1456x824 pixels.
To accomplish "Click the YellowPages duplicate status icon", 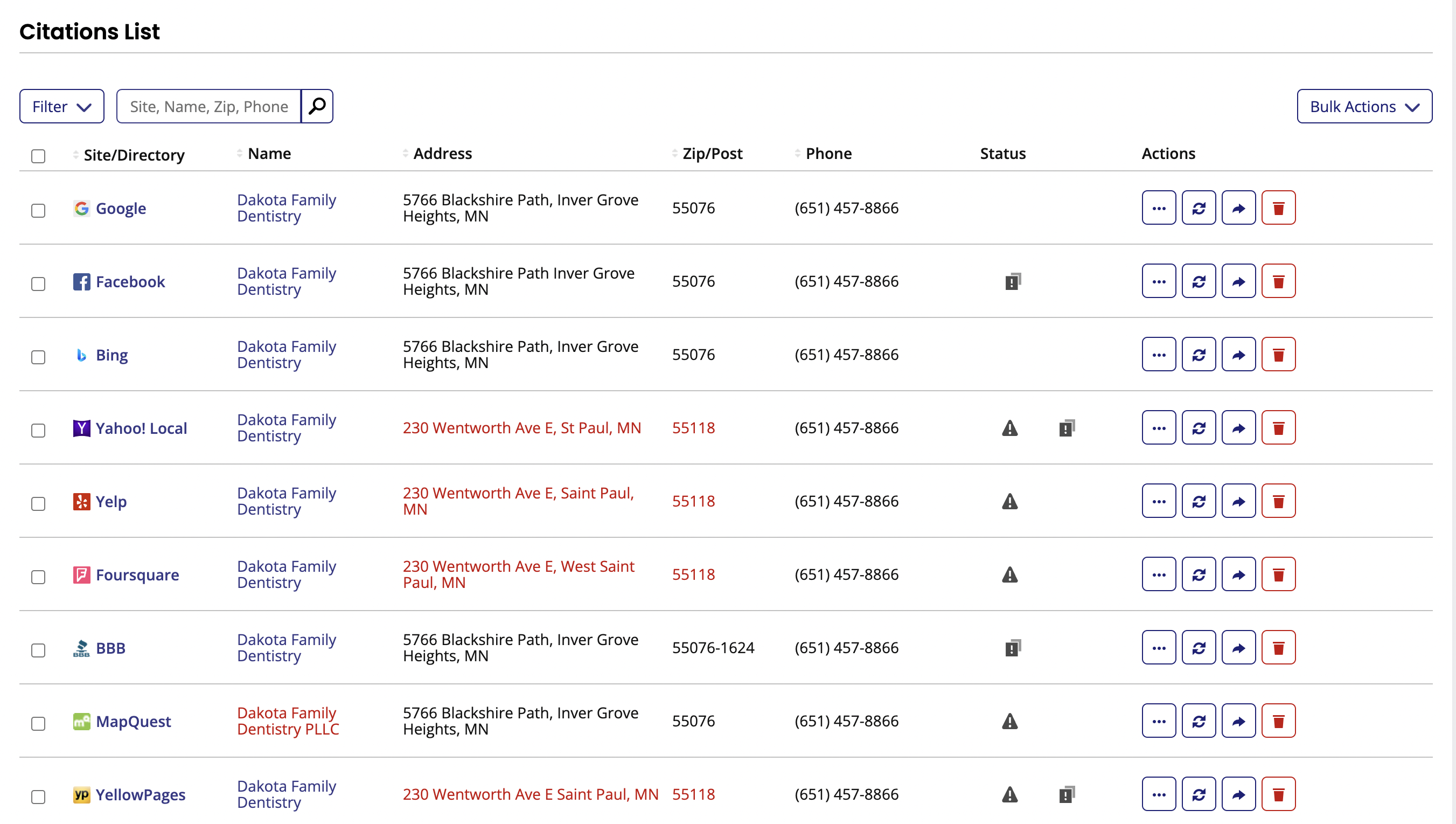I will click(x=1067, y=794).
